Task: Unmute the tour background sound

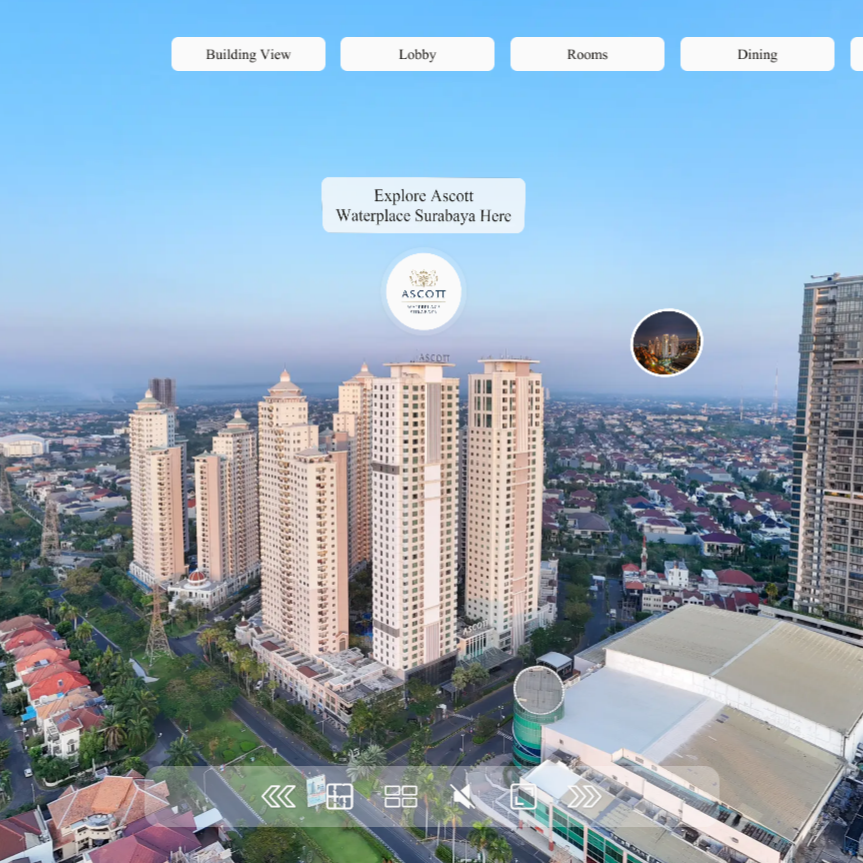Action: click(462, 796)
